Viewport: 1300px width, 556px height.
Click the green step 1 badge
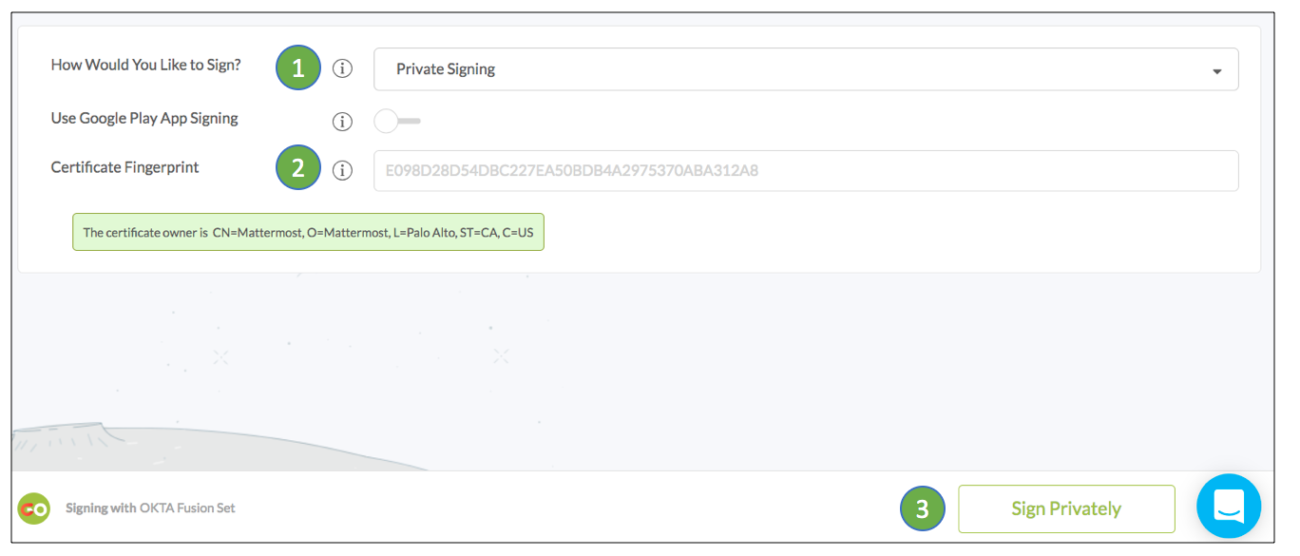coord(298,68)
